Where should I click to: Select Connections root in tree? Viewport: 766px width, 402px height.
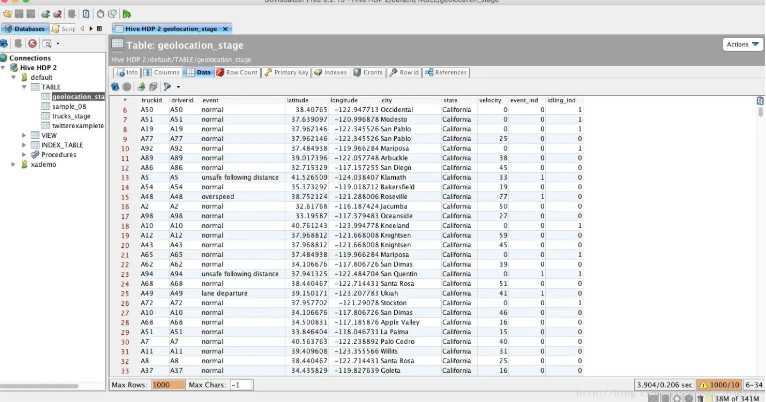30,58
